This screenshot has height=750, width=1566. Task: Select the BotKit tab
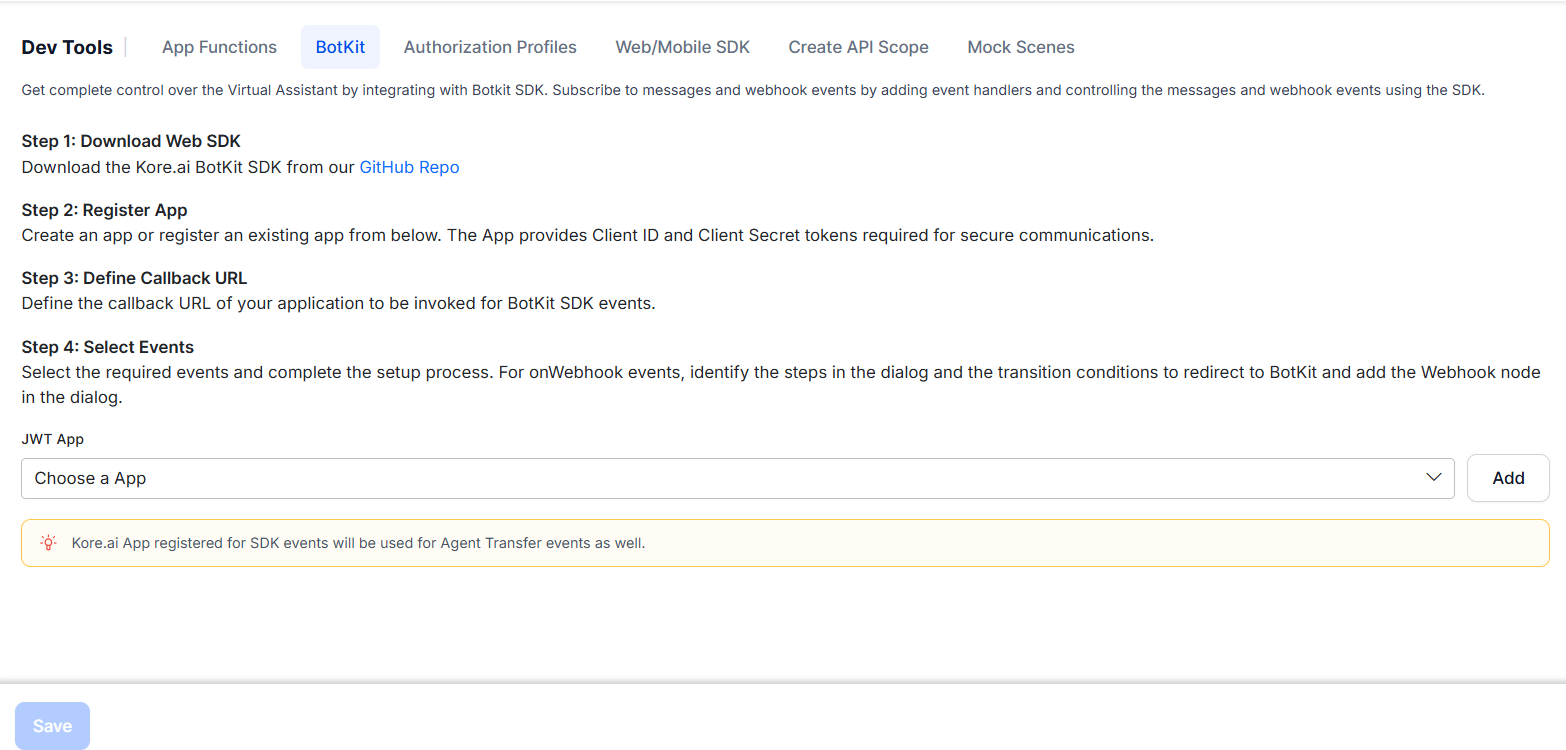click(340, 47)
